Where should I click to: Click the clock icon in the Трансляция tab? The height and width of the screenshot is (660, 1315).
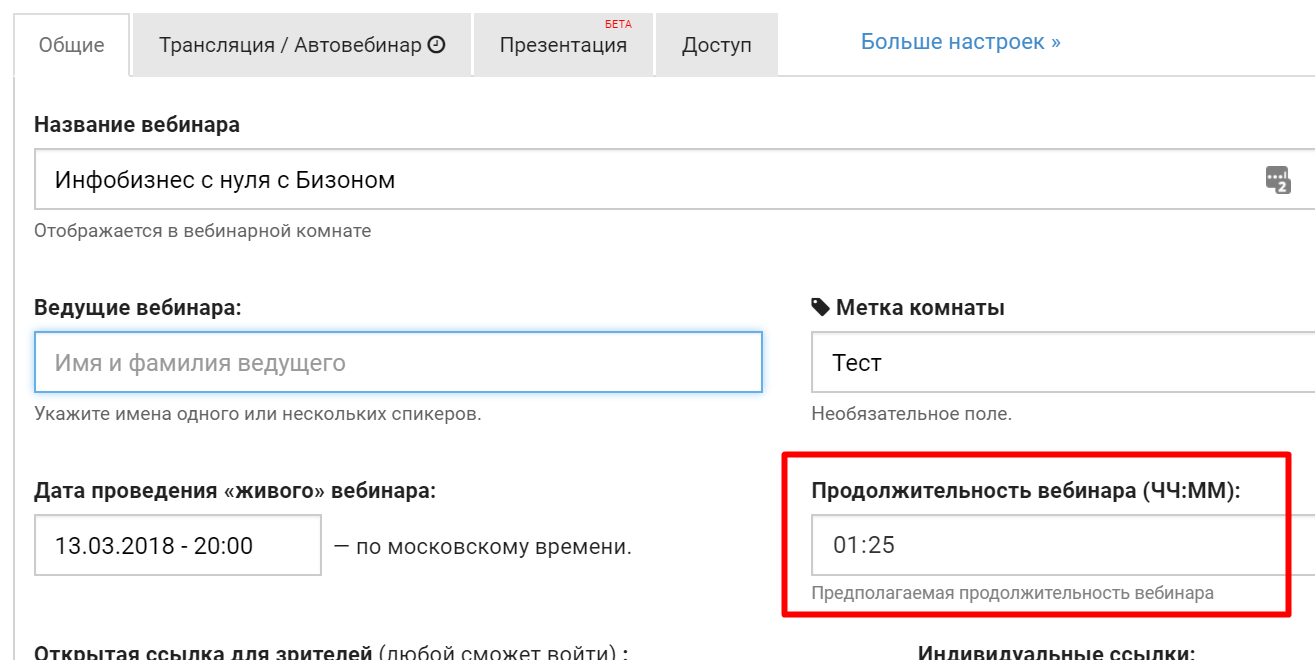point(436,45)
